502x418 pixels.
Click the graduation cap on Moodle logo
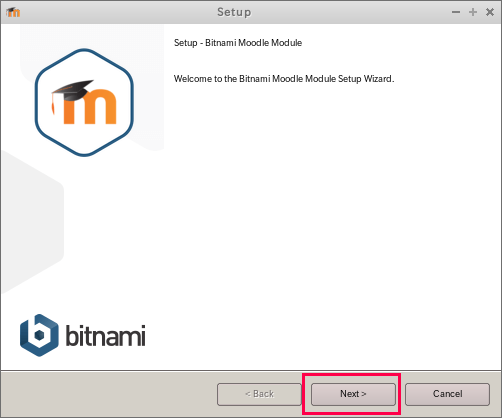tap(73, 90)
